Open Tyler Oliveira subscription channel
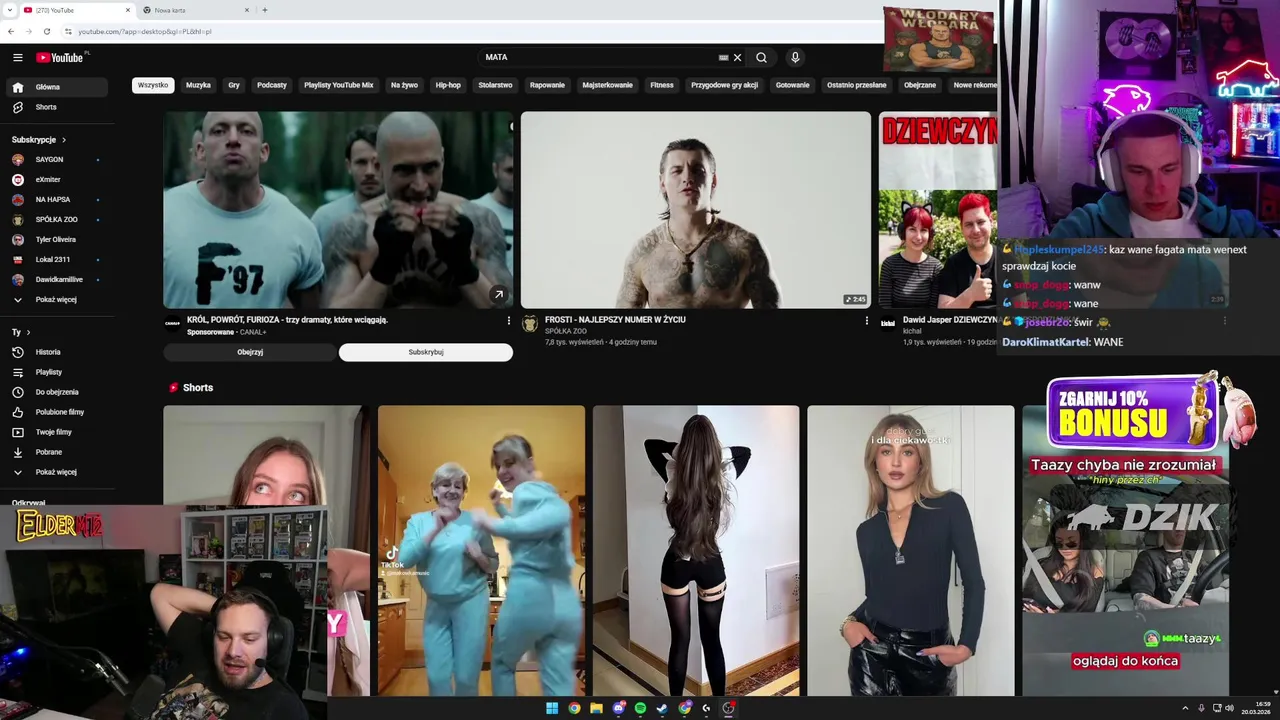Viewport: 1280px width, 720px height. click(56, 240)
